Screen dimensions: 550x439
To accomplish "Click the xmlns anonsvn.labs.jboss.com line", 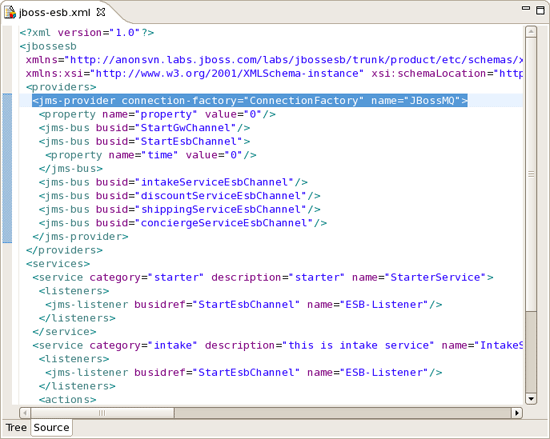I will (274, 60).
